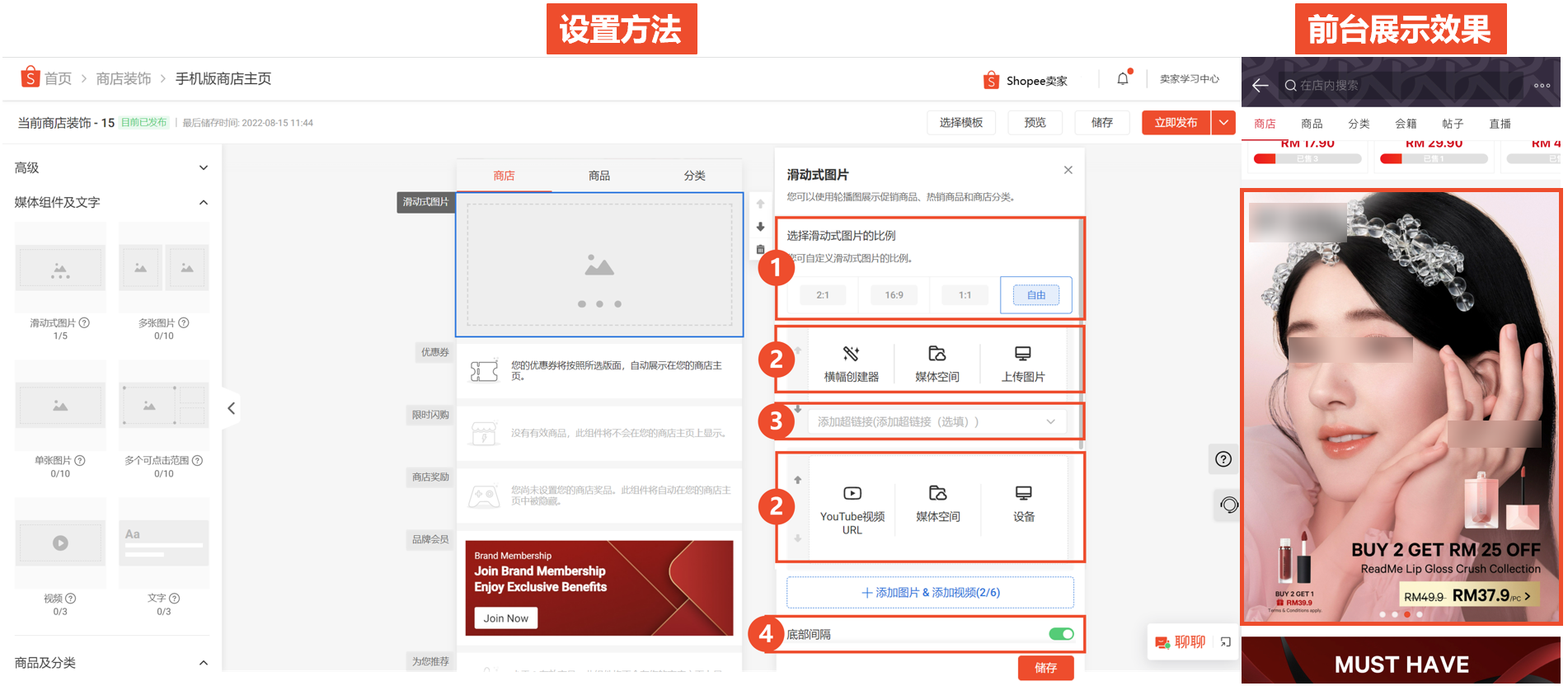Delete carousel component with trash icon
Image resolution: width=1568 pixels, height=686 pixels.
point(760,249)
